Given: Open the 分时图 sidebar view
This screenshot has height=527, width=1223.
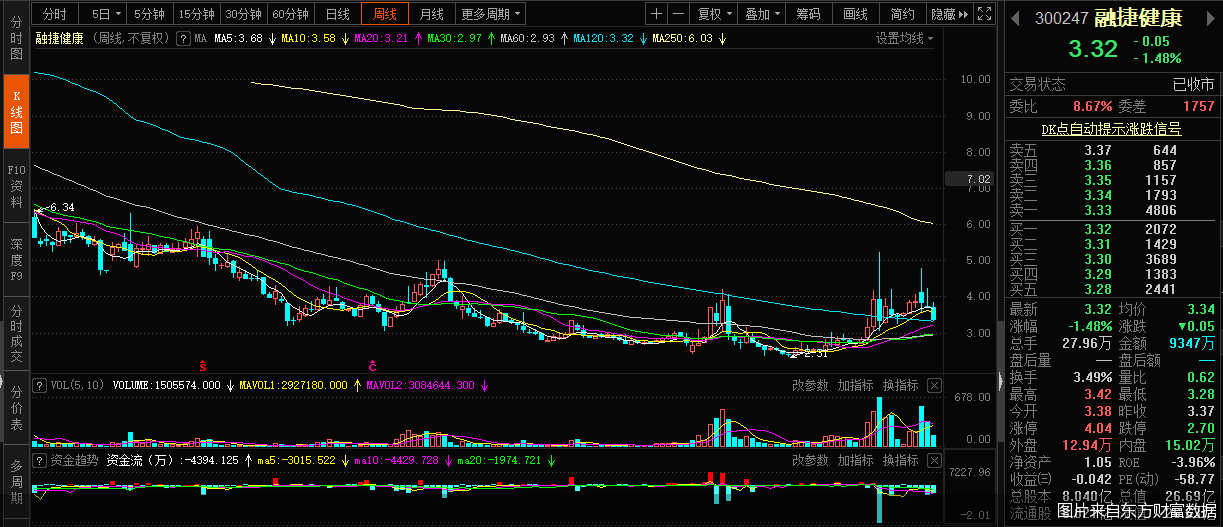Looking at the screenshot, I should click(x=16, y=38).
